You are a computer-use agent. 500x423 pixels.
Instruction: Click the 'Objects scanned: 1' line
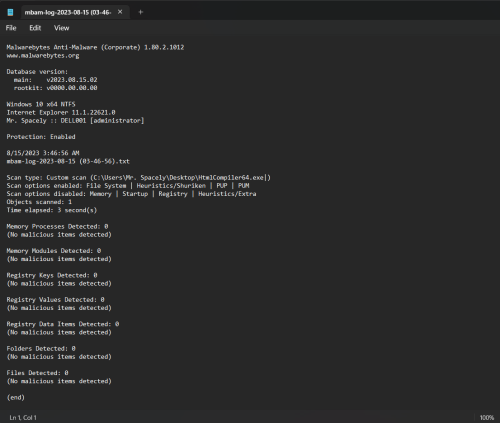[39, 202]
